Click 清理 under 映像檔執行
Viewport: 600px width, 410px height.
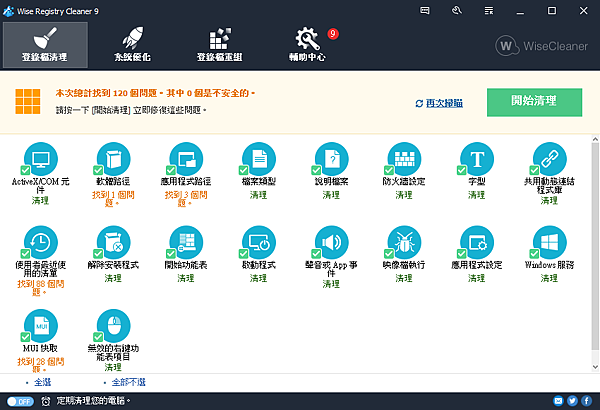click(404, 278)
